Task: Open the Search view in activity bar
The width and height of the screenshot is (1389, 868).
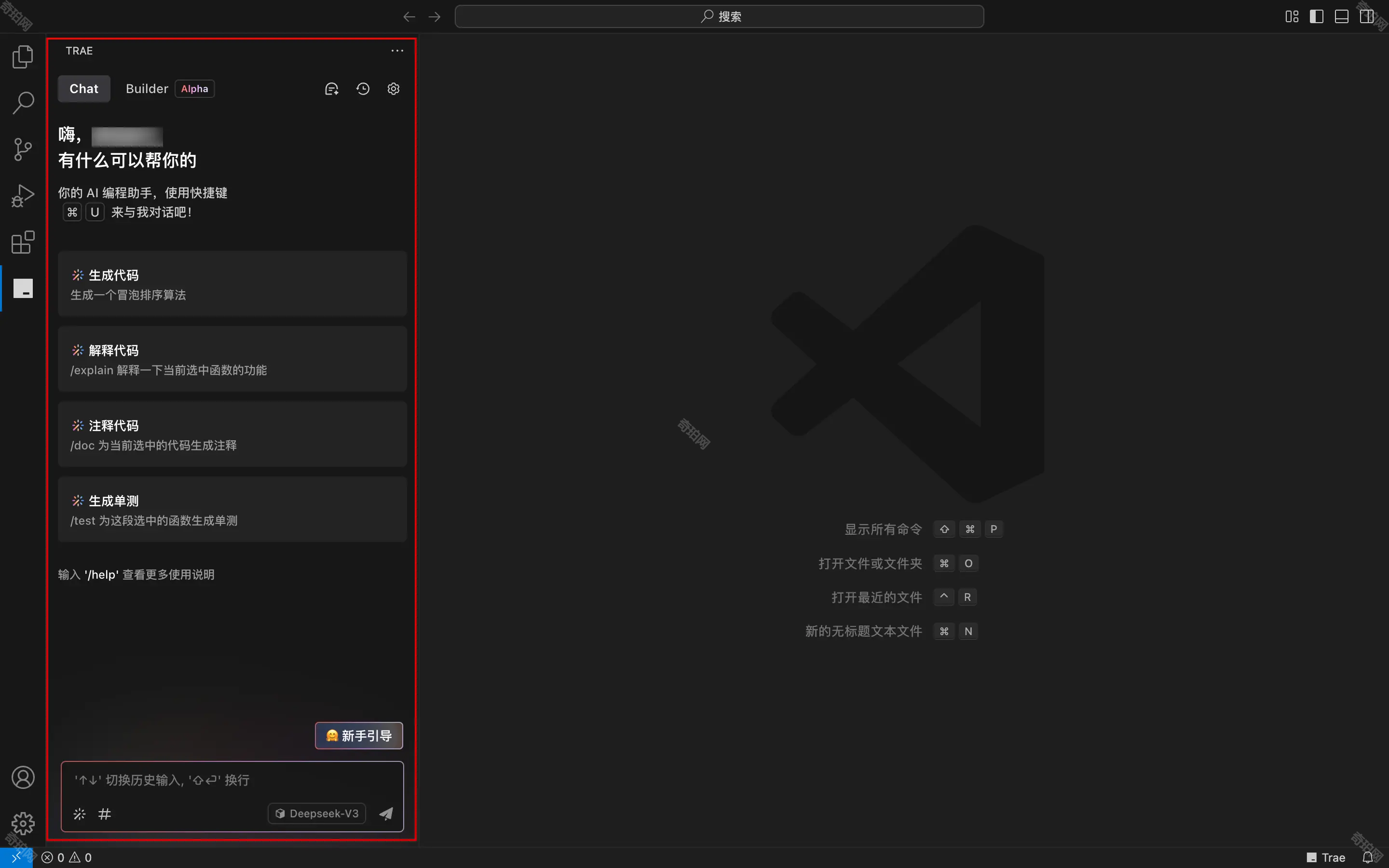Action: coord(23,103)
